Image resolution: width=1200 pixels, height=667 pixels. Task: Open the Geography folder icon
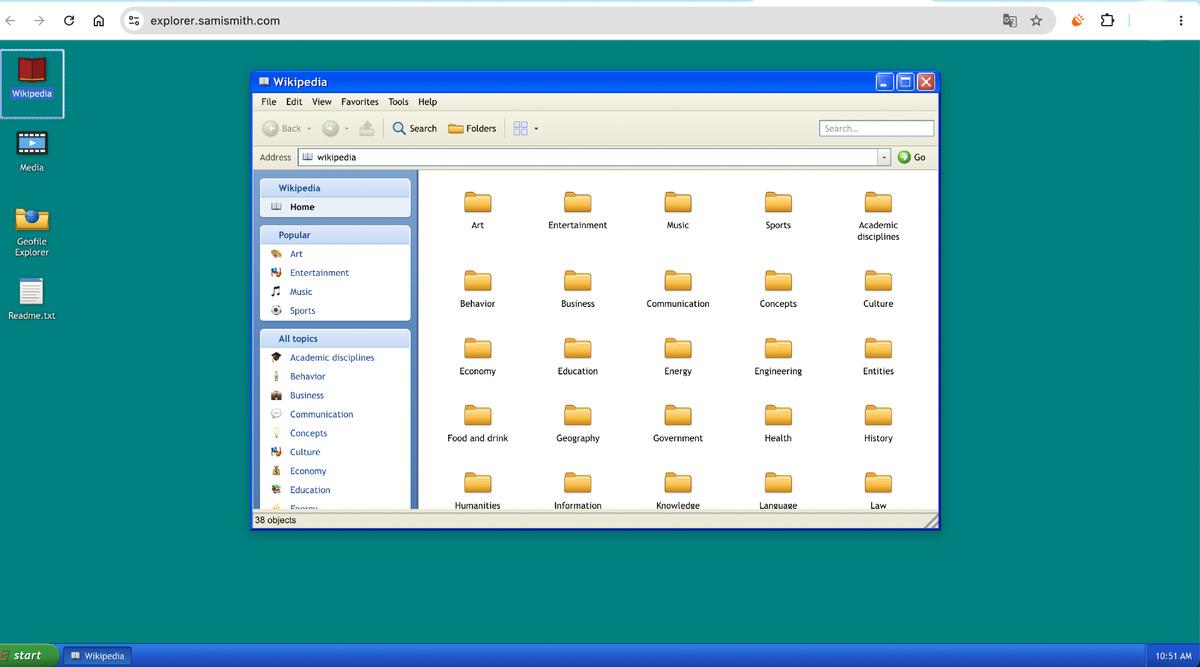pyautogui.click(x=577, y=415)
